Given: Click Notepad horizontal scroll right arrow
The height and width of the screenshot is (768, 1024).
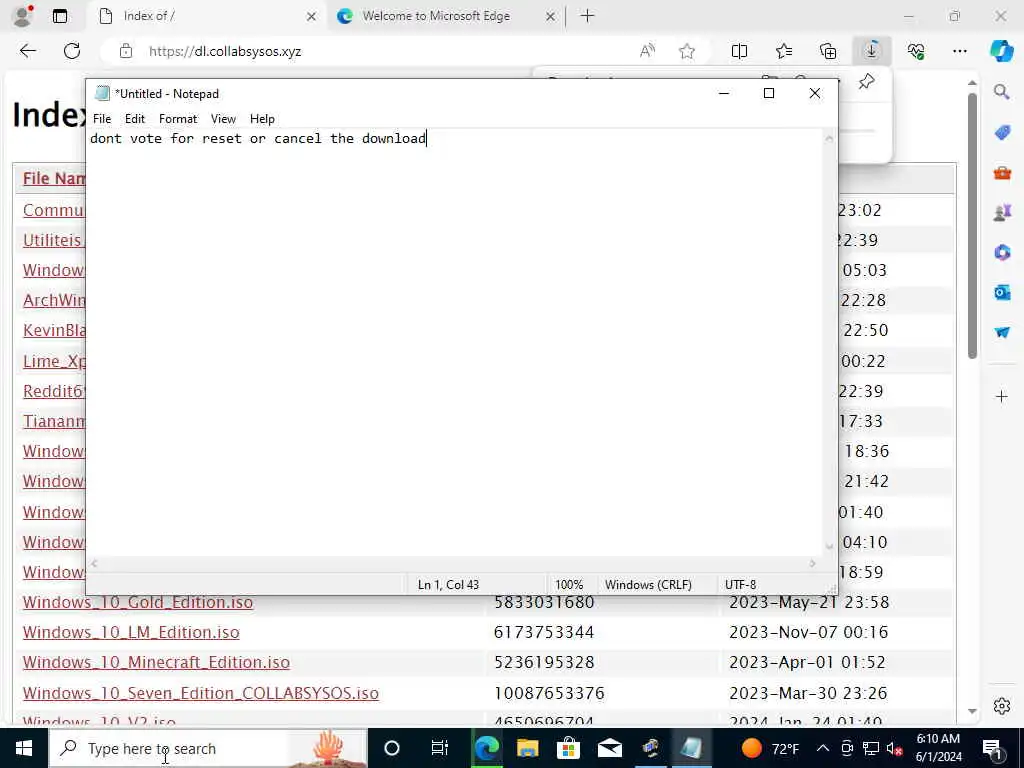Looking at the screenshot, I should pos(813,564).
